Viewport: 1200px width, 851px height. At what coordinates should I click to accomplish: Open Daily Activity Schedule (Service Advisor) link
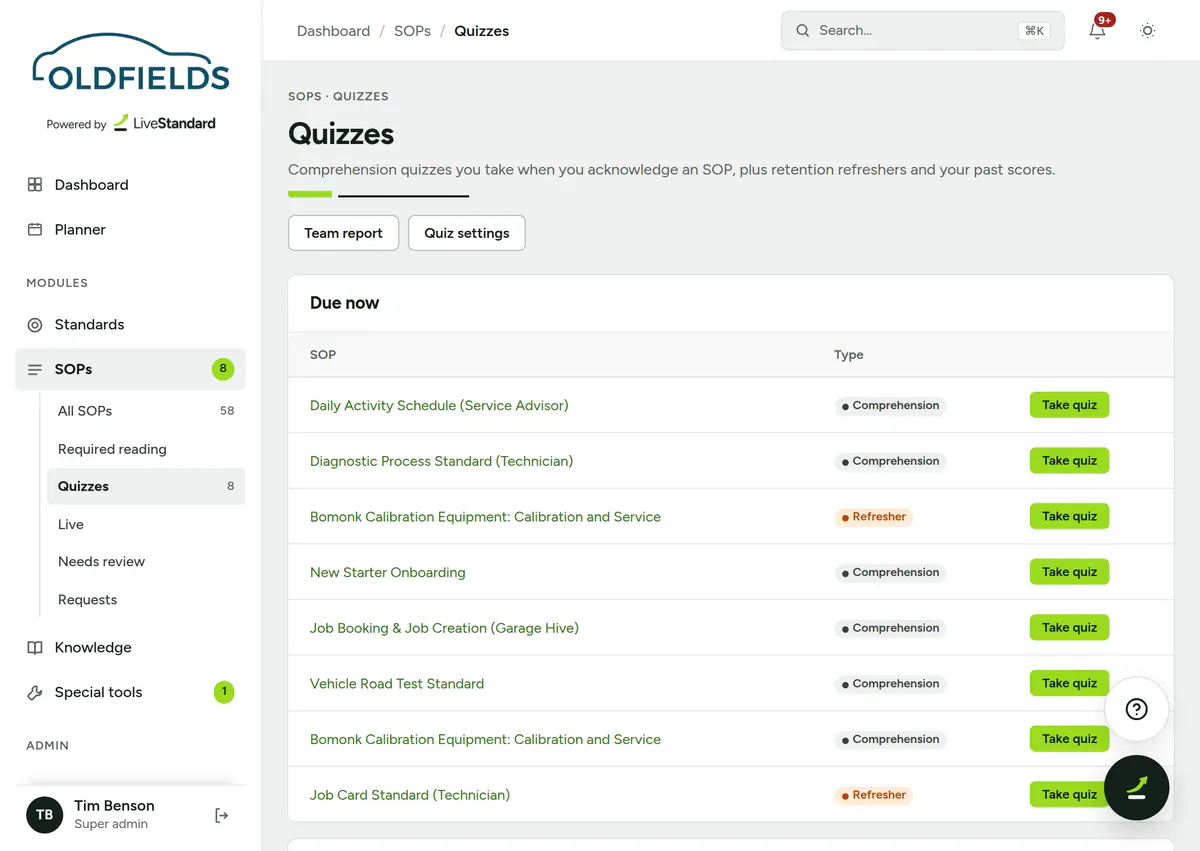click(439, 405)
